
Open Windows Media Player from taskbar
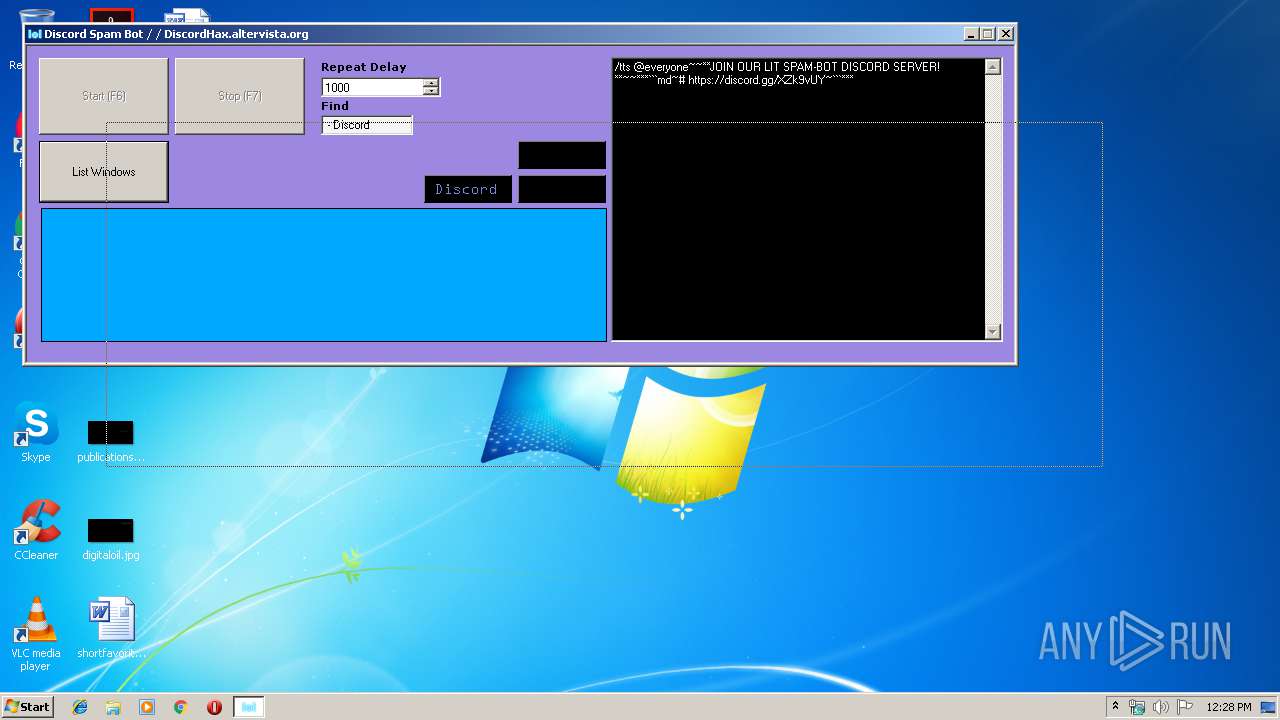(x=147, y=707)
